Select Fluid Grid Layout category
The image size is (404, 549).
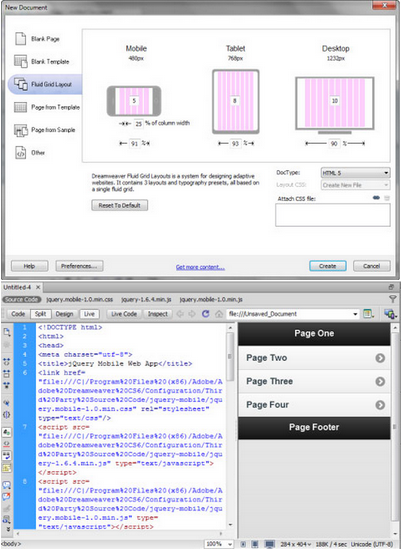point(45,84)
